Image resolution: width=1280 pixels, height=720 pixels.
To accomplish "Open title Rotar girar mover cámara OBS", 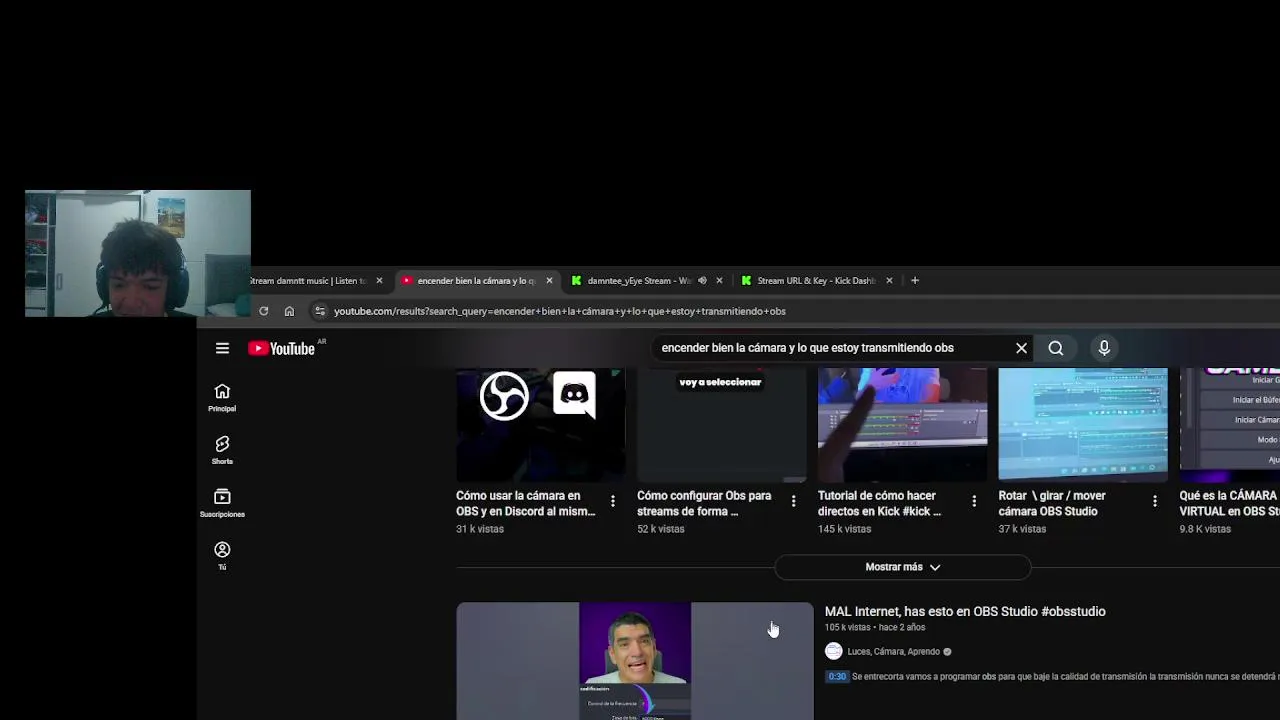I will (x=1052, y=503).
